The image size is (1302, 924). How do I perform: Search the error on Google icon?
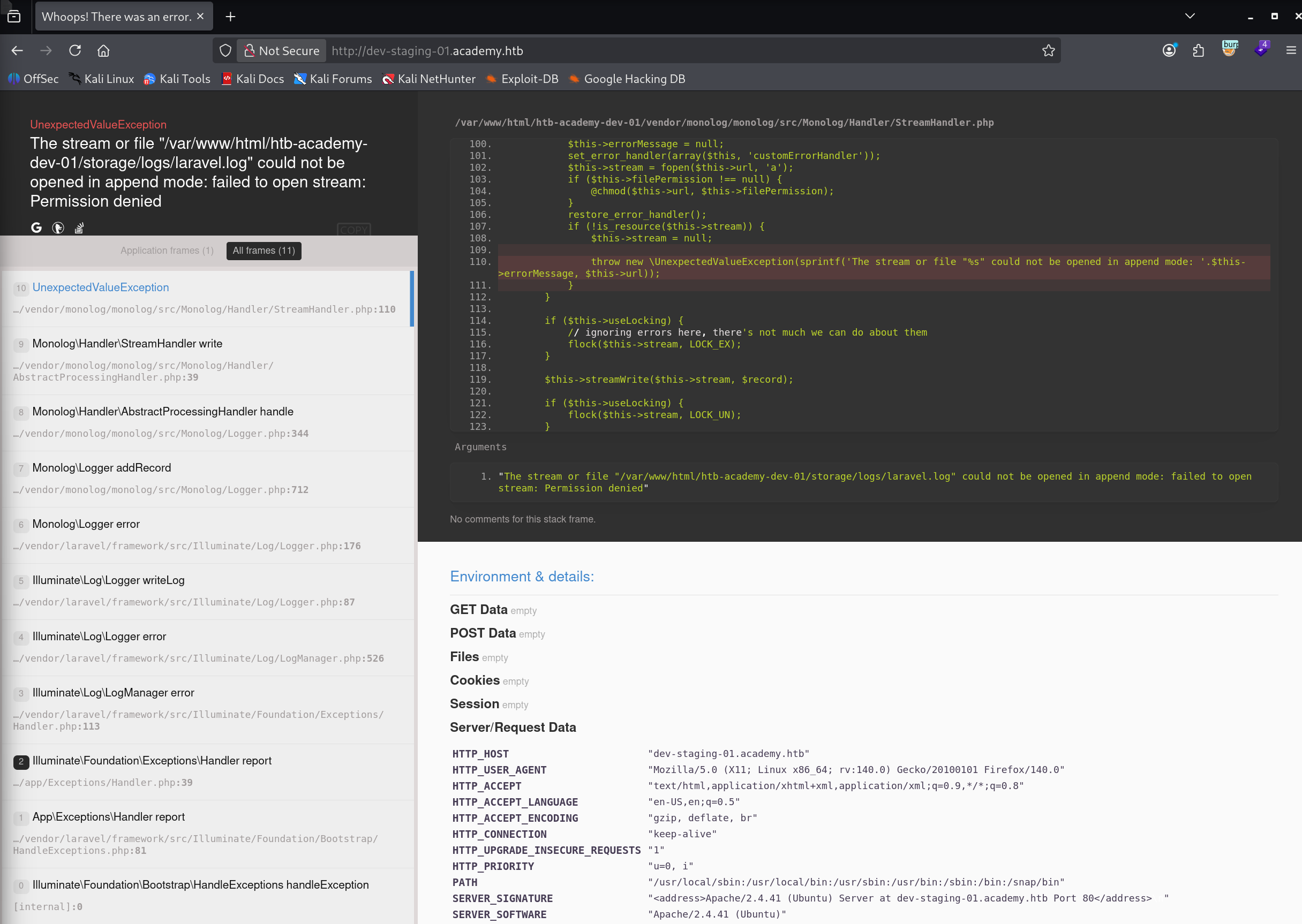[x=36, y=228]
